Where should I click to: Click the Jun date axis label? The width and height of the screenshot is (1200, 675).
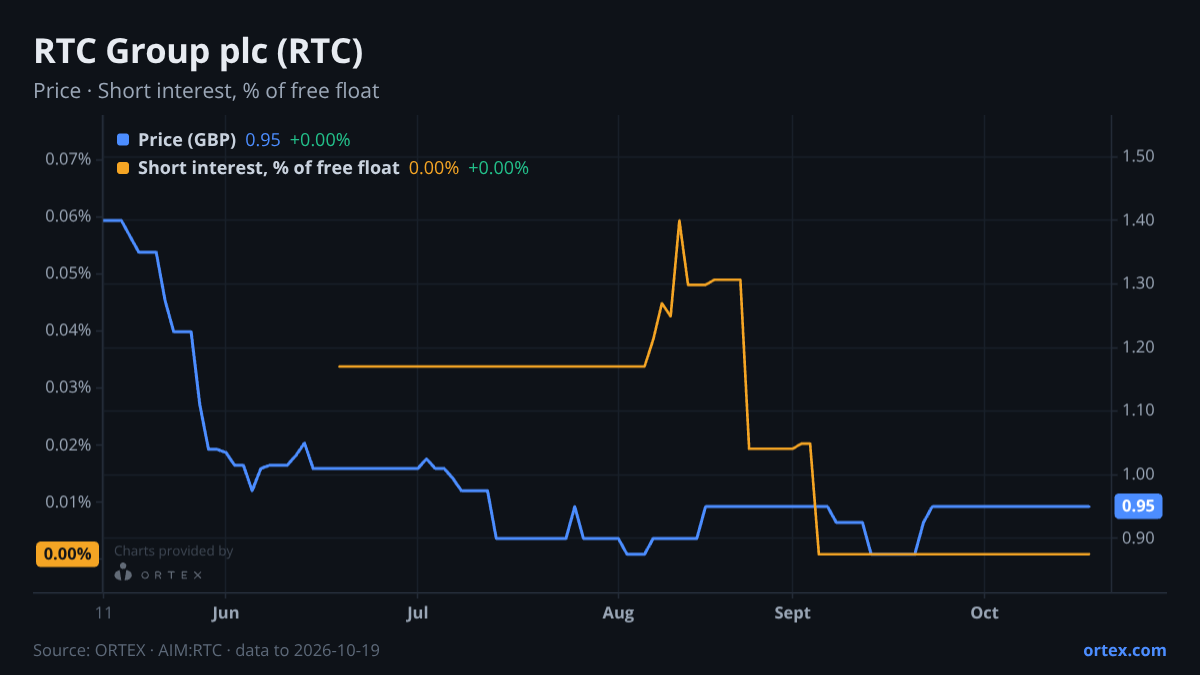[x=226, y=613]
